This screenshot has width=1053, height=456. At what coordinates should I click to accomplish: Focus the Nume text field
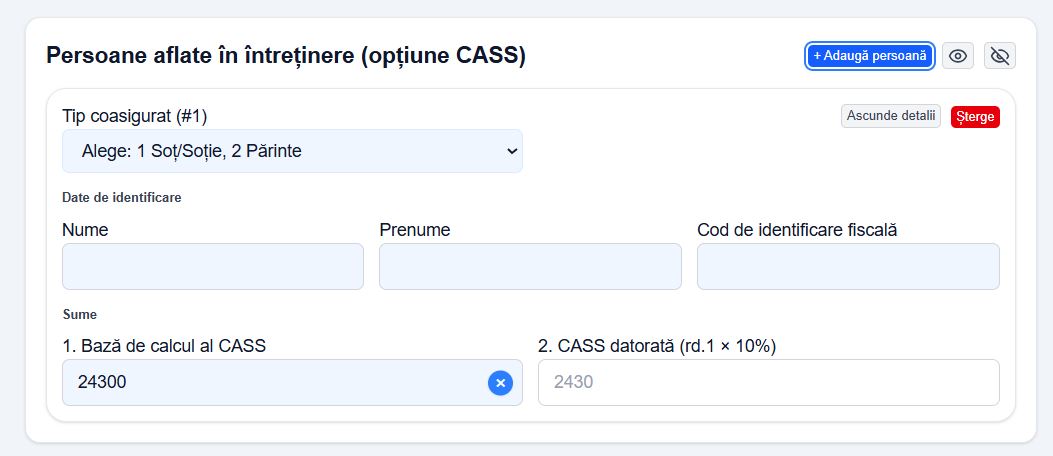pos(212,267)
